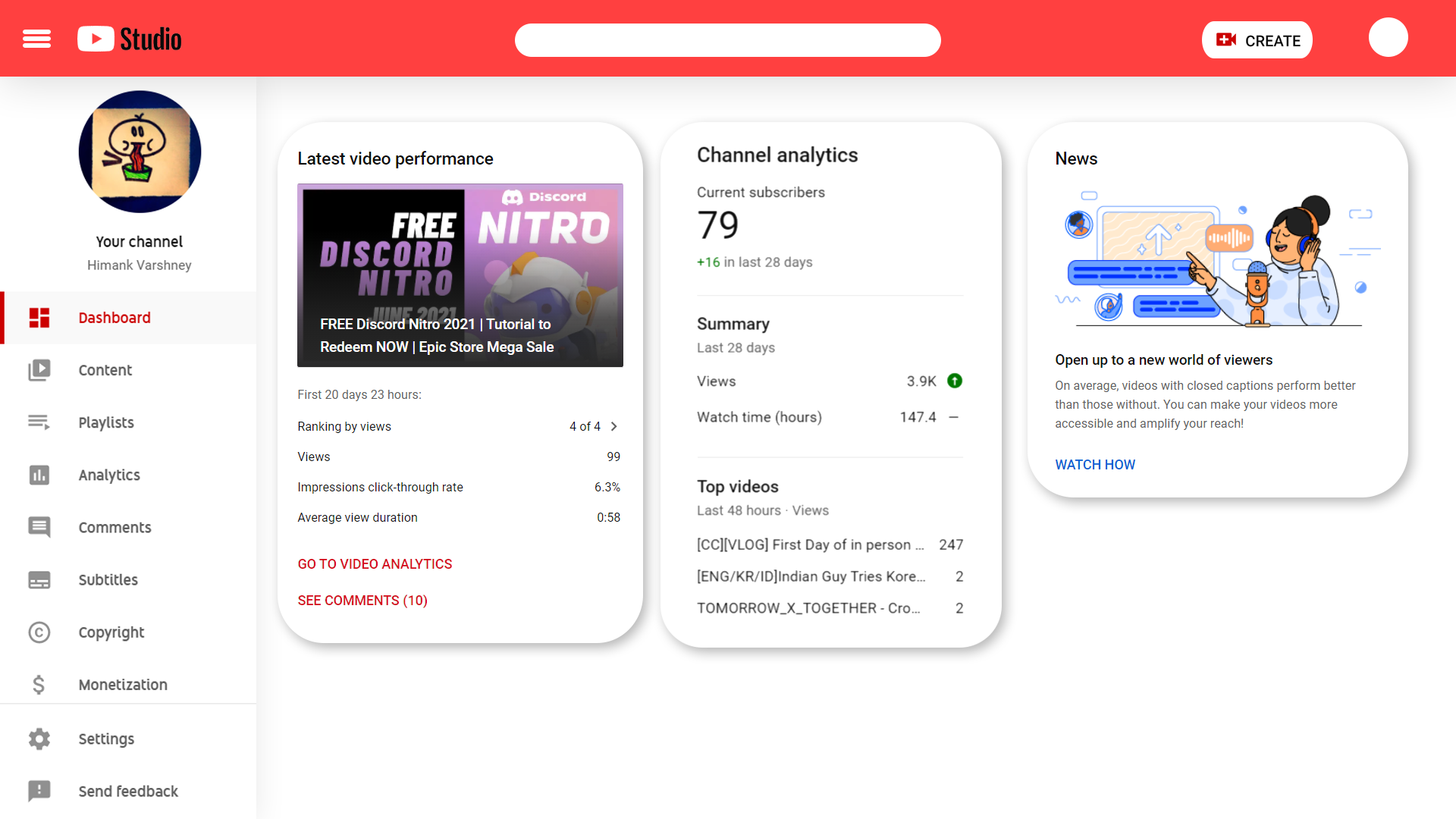Viewport: 1456px width, 819px height.
Task: Select Monetization in the sidebar
Action: (123, 685)
